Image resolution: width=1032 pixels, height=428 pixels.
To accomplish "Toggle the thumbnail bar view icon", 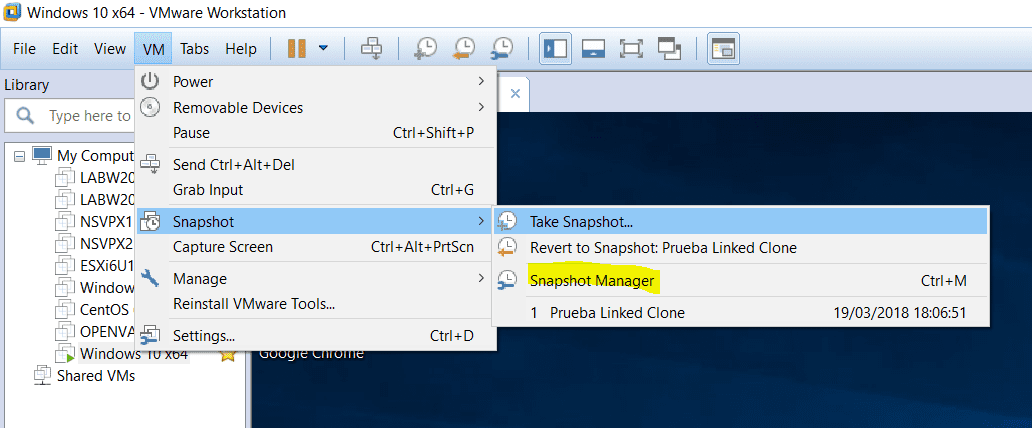I will tap(593, 48).
